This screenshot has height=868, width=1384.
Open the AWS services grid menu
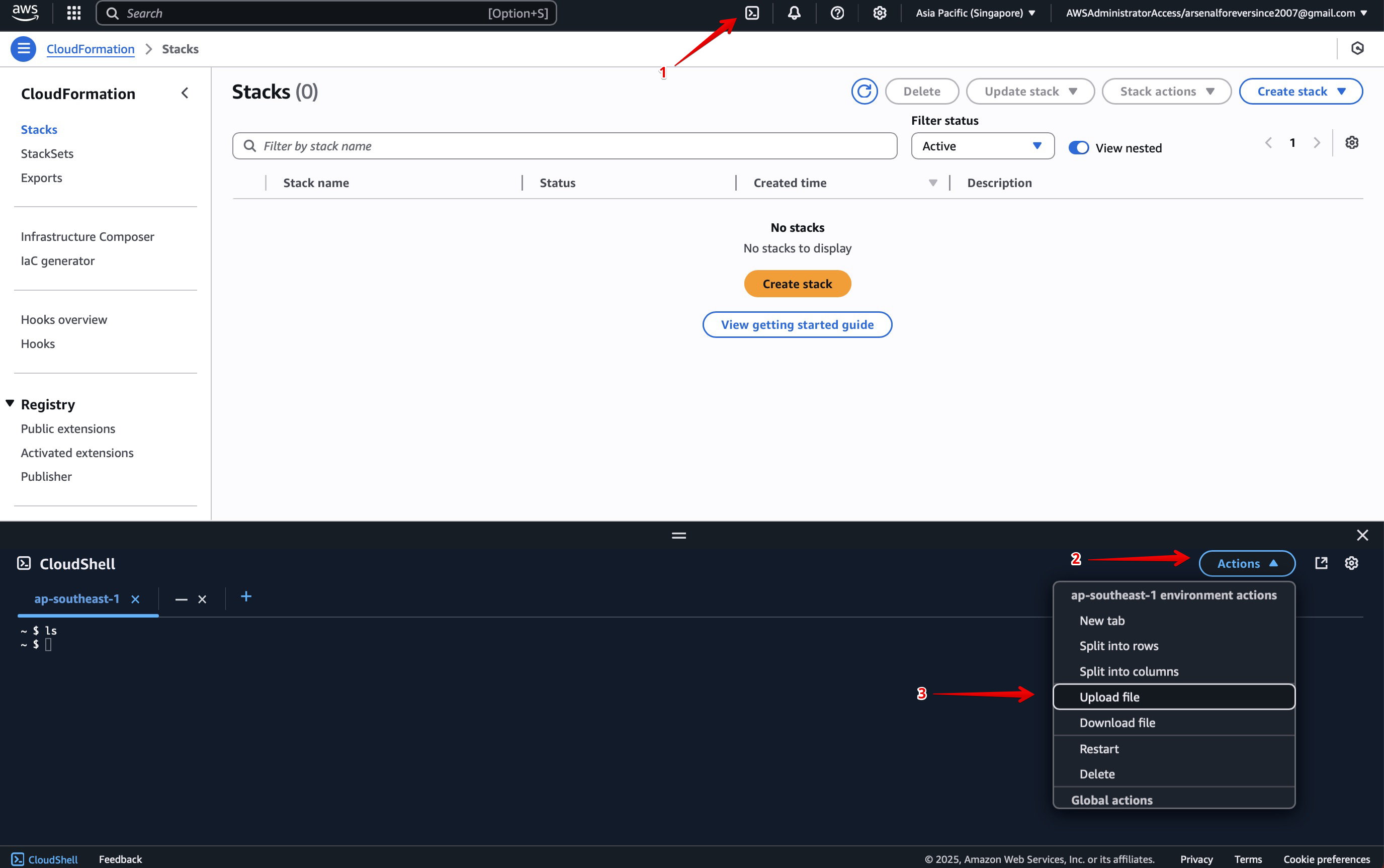tap(74, 13)
